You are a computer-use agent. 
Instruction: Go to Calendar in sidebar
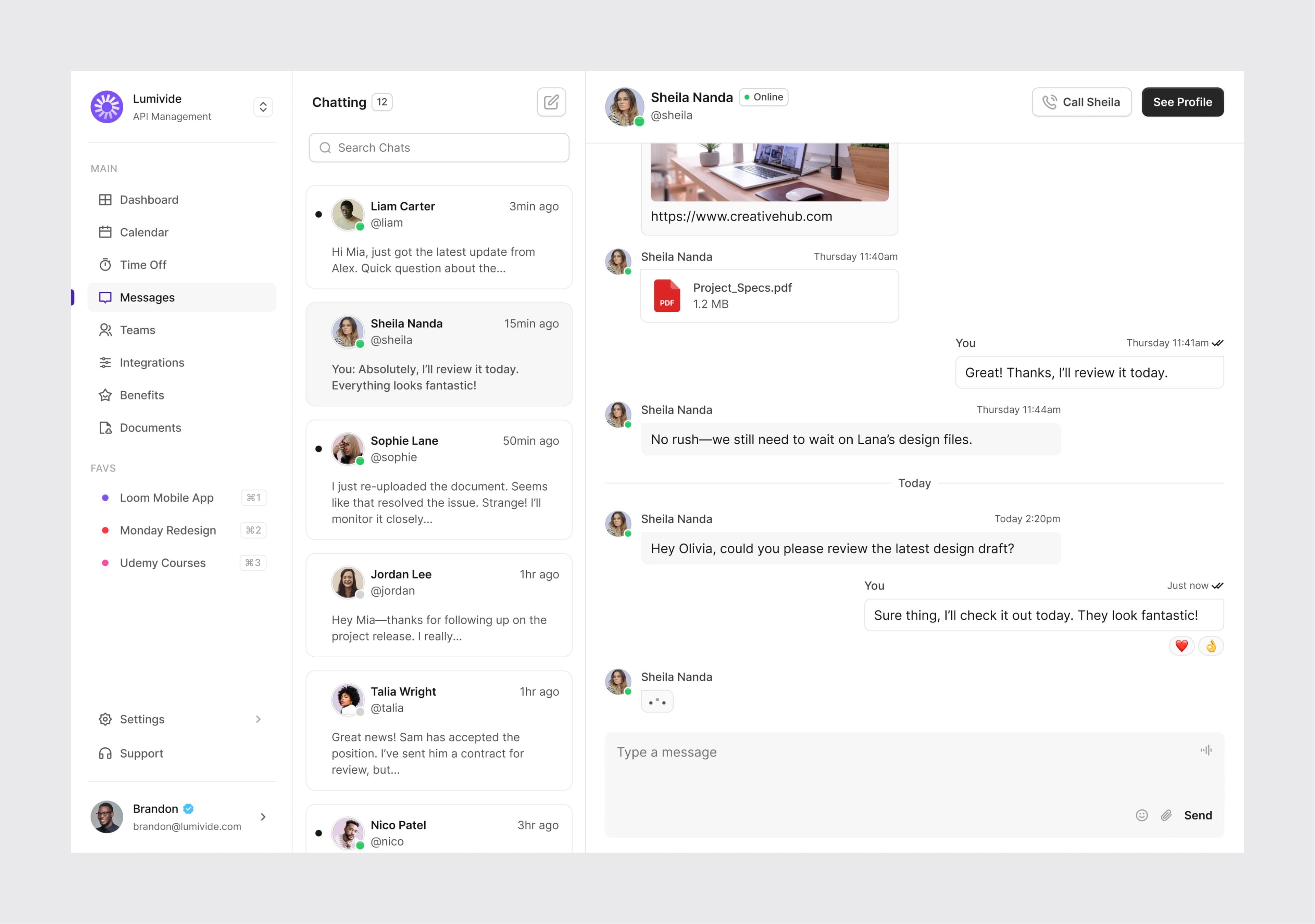tap(181, 232)
